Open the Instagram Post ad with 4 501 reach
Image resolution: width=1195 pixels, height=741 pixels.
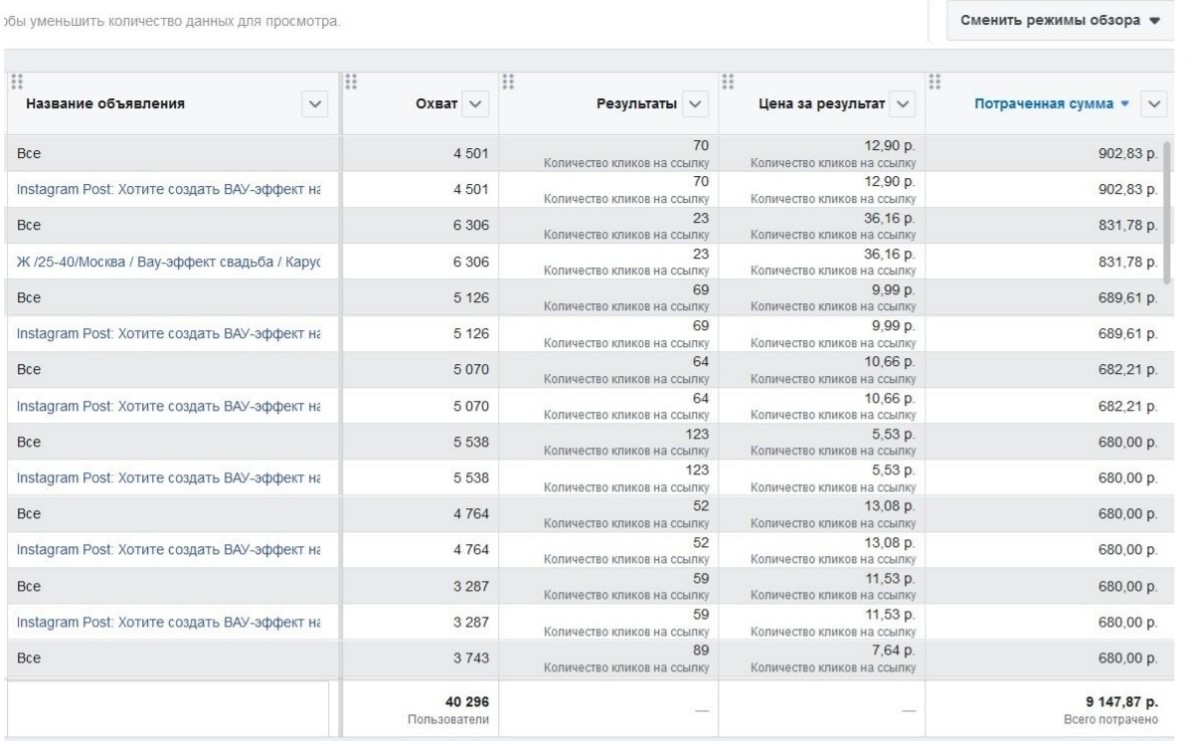176,190
